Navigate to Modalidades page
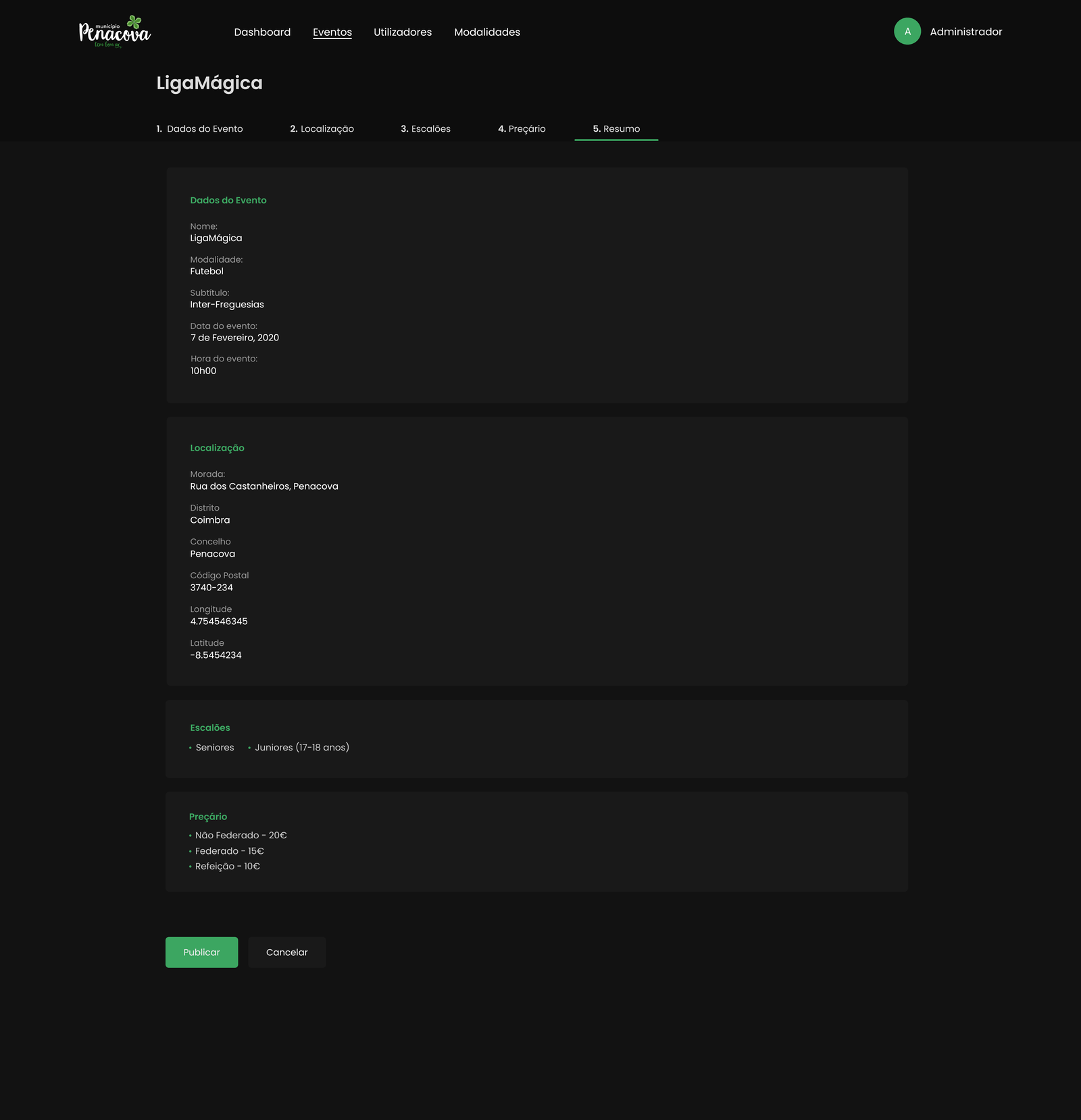The width and height of the screenshot is (1081, 1120). pos(486,32)
